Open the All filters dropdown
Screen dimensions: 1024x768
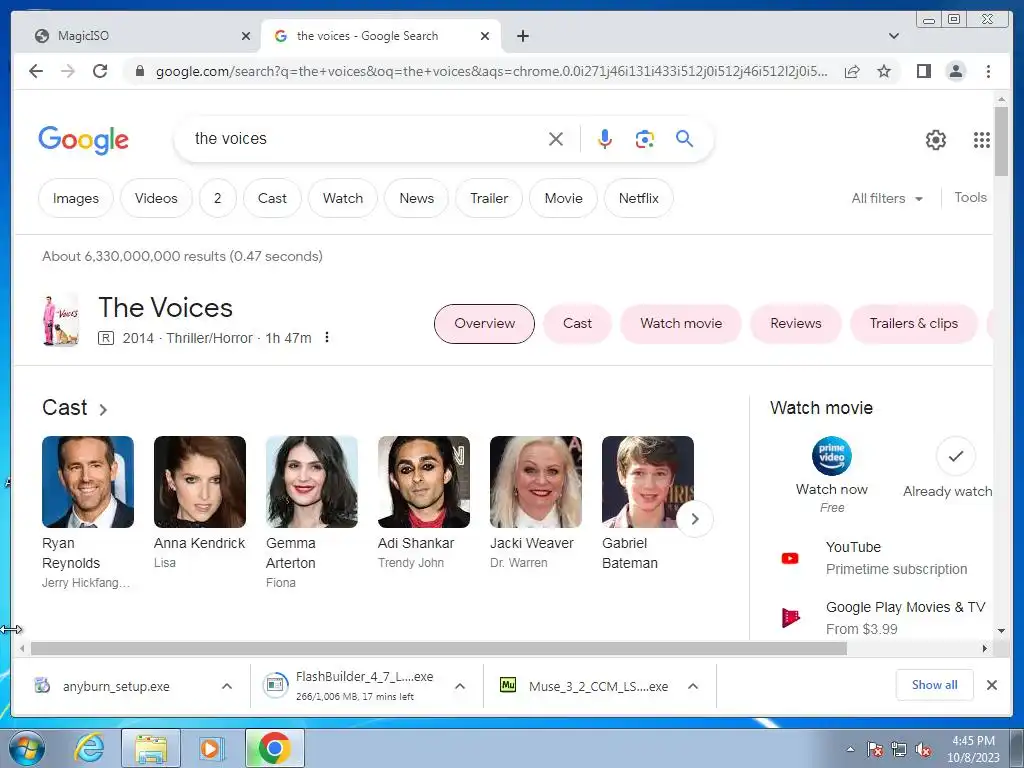click(x=887, y=199)
